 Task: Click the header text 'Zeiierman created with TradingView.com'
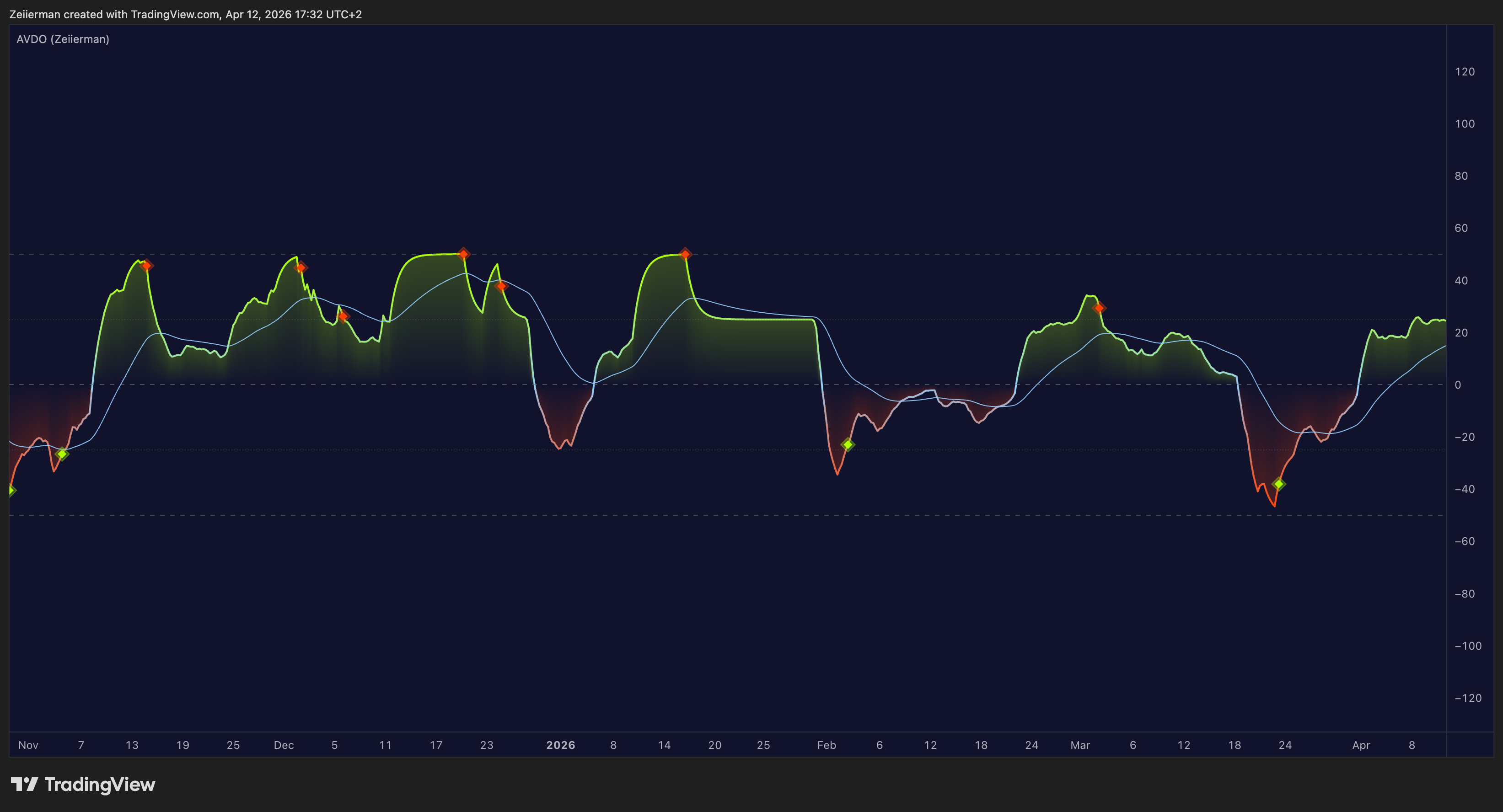pos(114,14)
